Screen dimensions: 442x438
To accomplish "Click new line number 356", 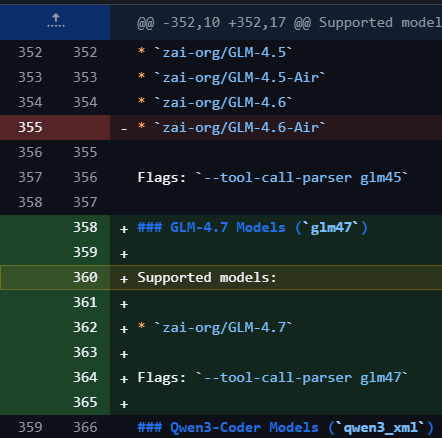I will [85, 177].
